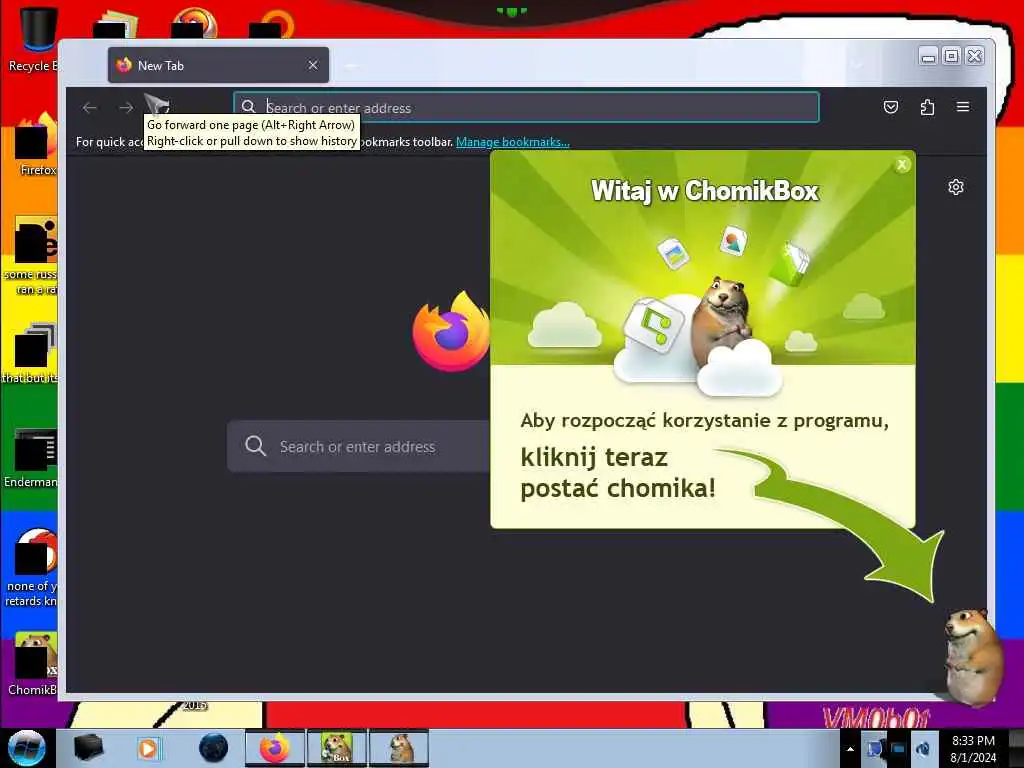Open the network tray icon
The height and width of the screenshot is (768, 1024).
tap(899, 749)
